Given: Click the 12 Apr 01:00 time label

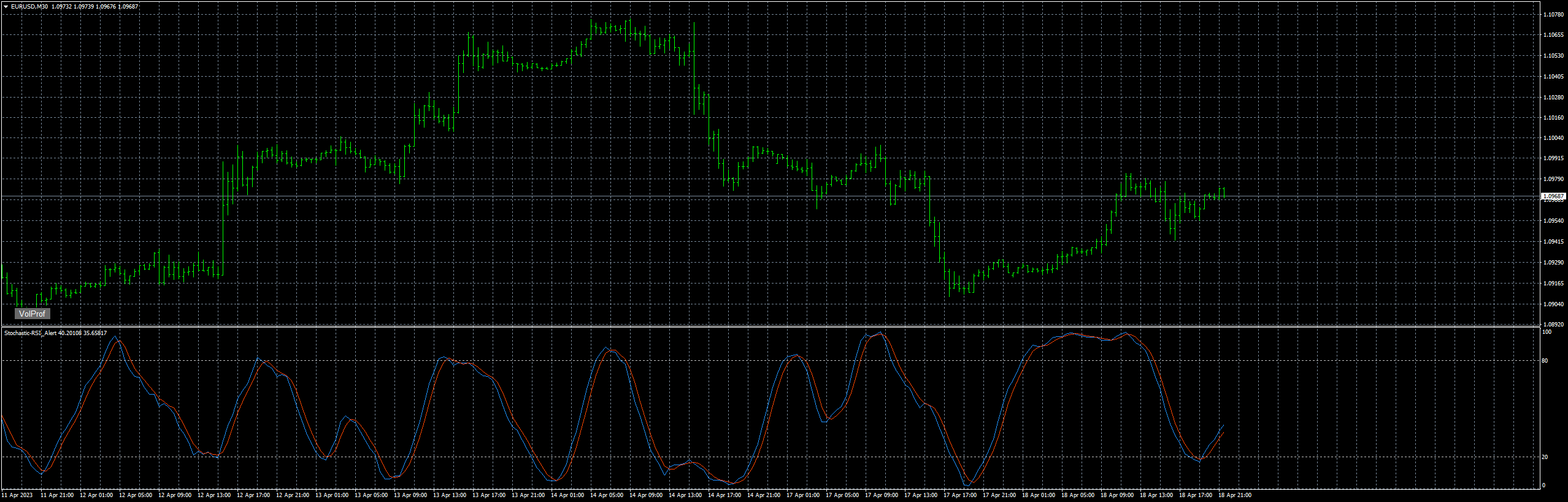Looking at the screenshot, I should (x=96, y=495).
